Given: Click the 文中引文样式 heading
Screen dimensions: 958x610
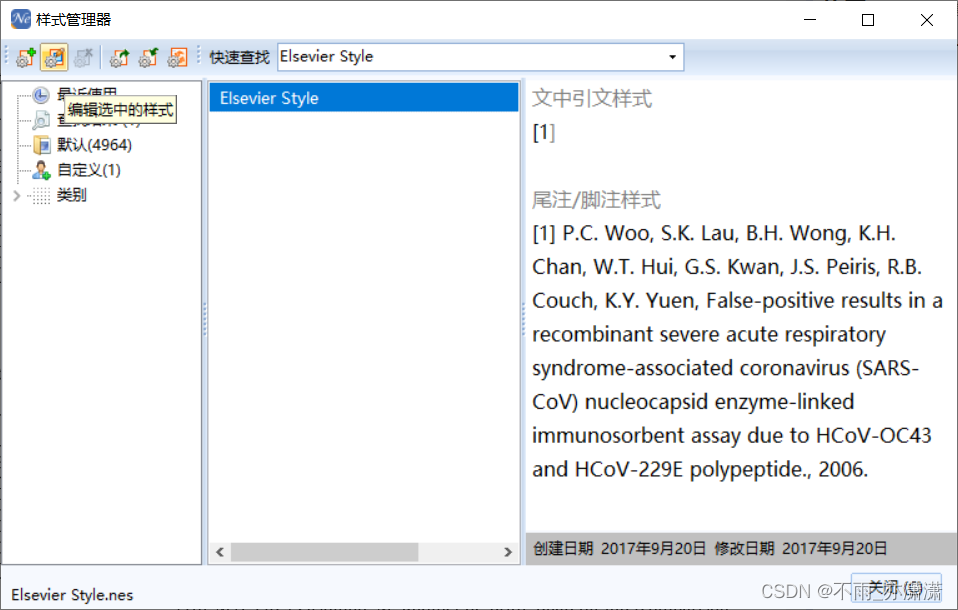Looking at the screenshot, I should (x=592, y=98).
